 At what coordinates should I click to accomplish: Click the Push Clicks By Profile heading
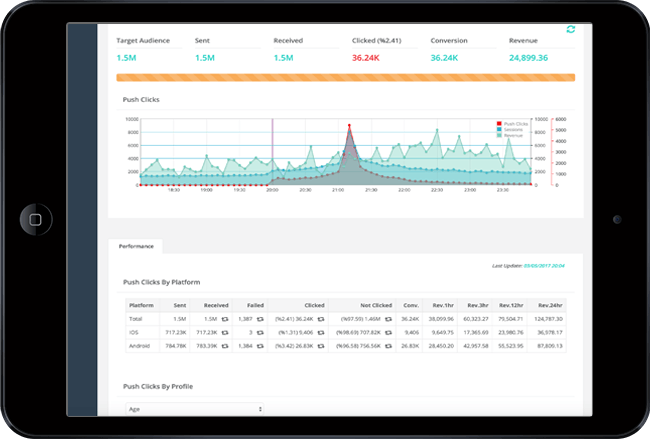158,386
